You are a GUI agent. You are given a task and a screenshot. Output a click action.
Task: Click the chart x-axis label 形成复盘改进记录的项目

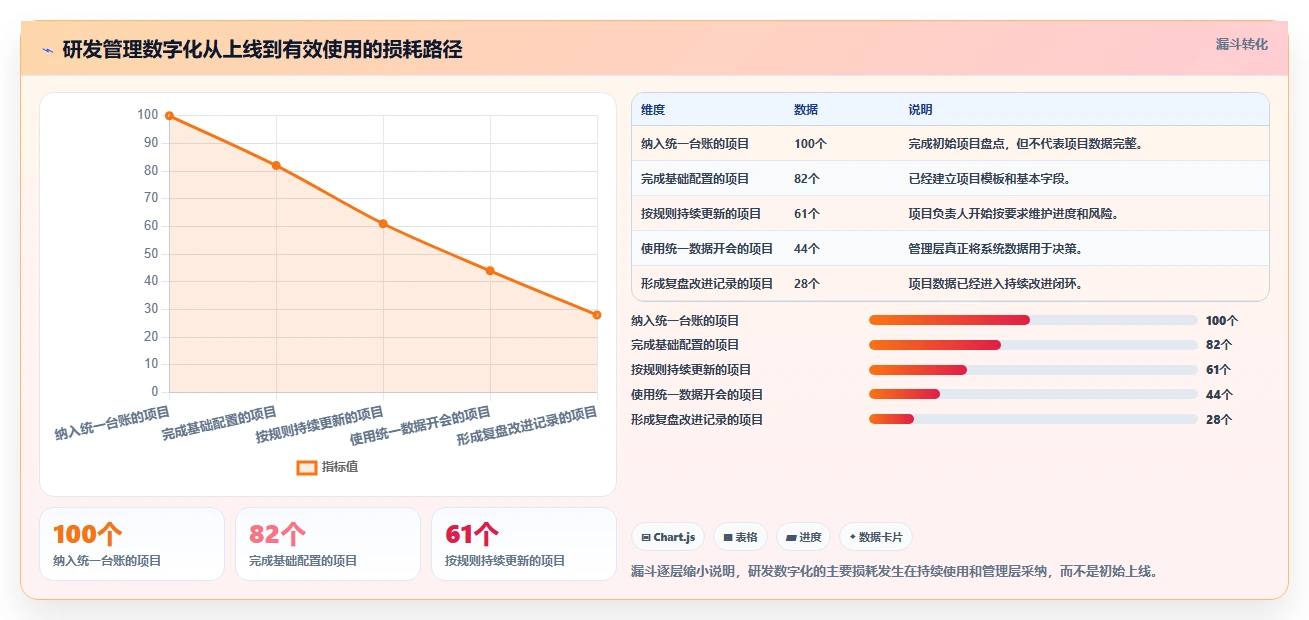(527, 426)
